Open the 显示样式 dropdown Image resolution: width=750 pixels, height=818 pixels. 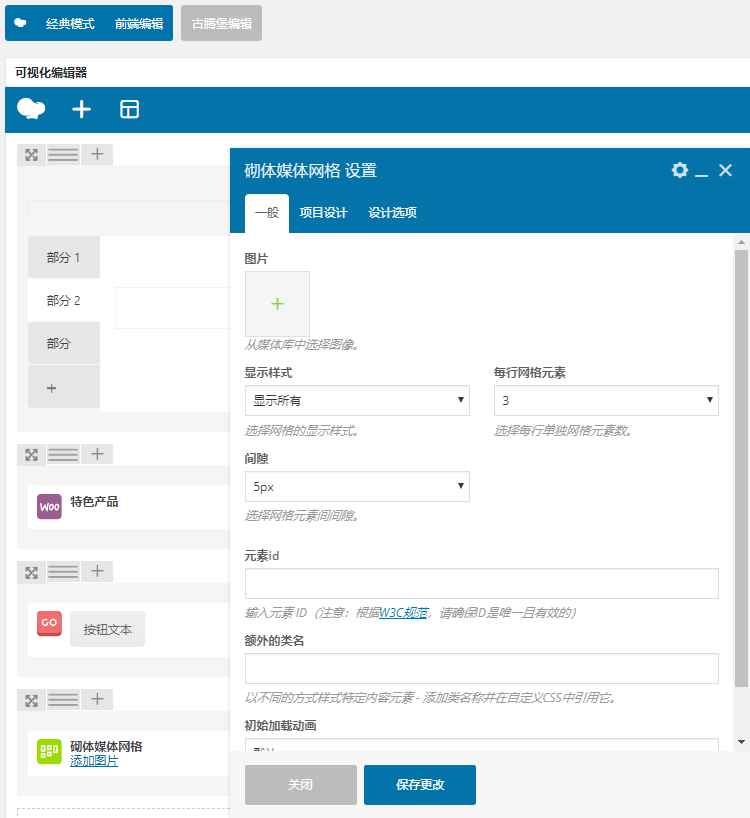357,401
